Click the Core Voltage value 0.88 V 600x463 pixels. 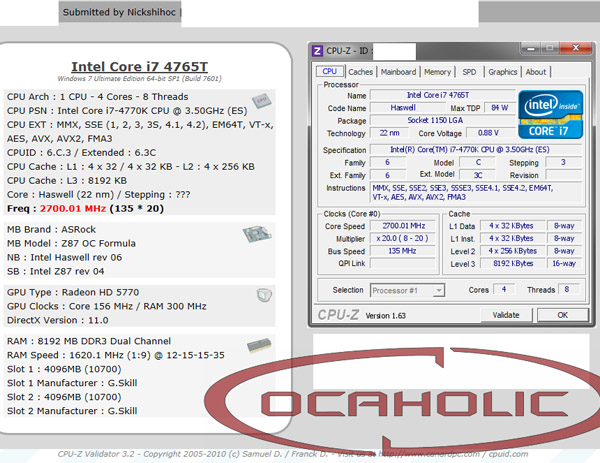point(490,133)
